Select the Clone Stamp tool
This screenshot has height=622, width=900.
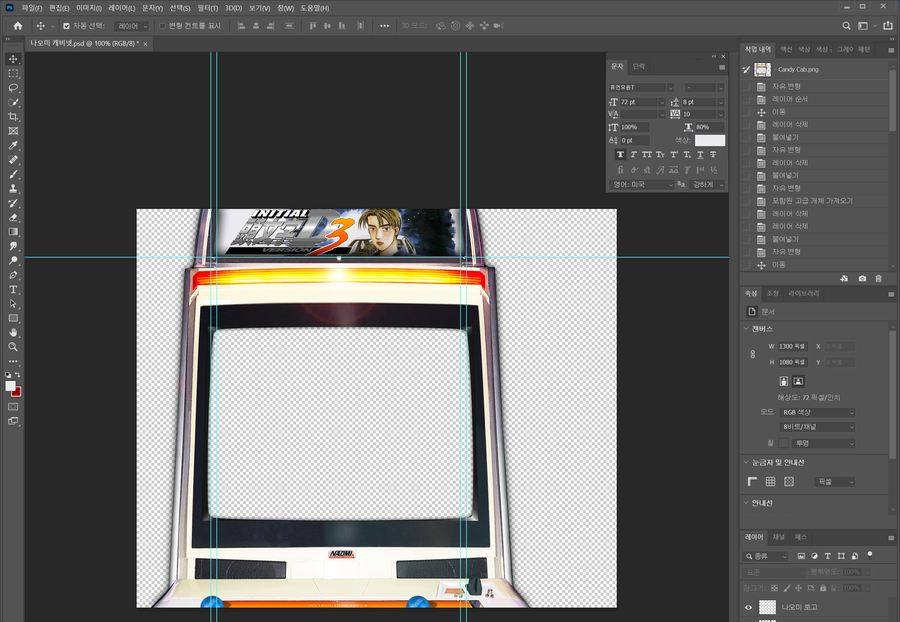coord(13,188)
